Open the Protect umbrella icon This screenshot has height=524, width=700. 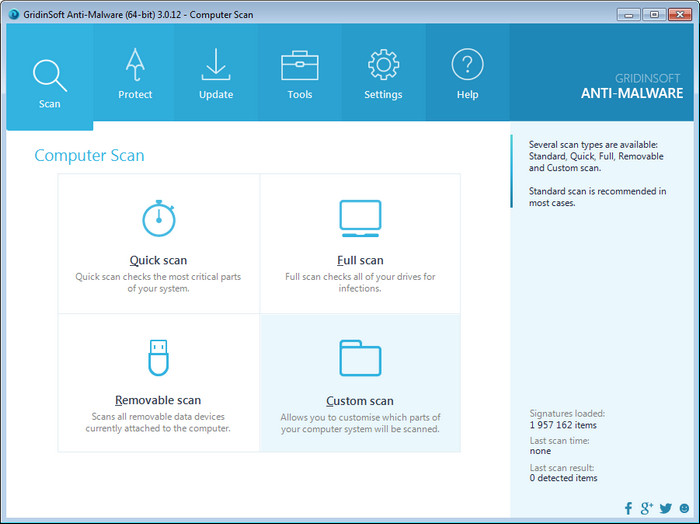(x=135, y=65)
